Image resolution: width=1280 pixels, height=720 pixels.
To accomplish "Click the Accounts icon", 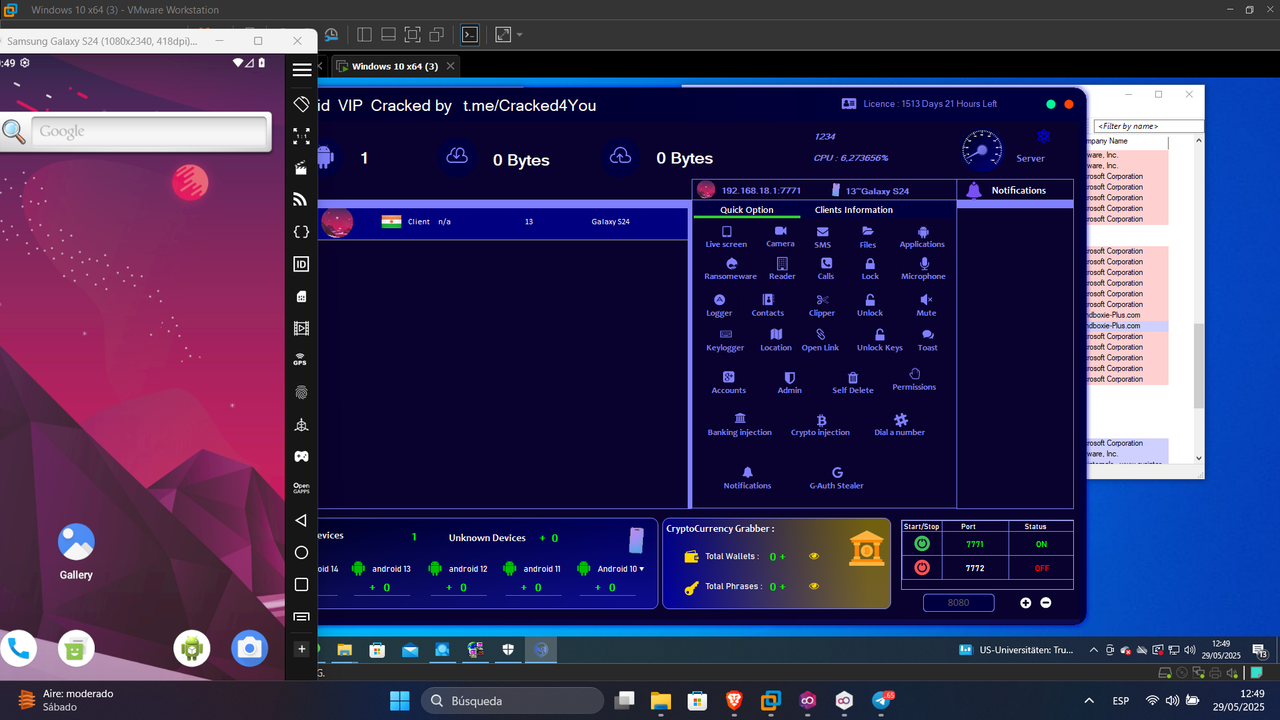I will click(x=729, y=377).
